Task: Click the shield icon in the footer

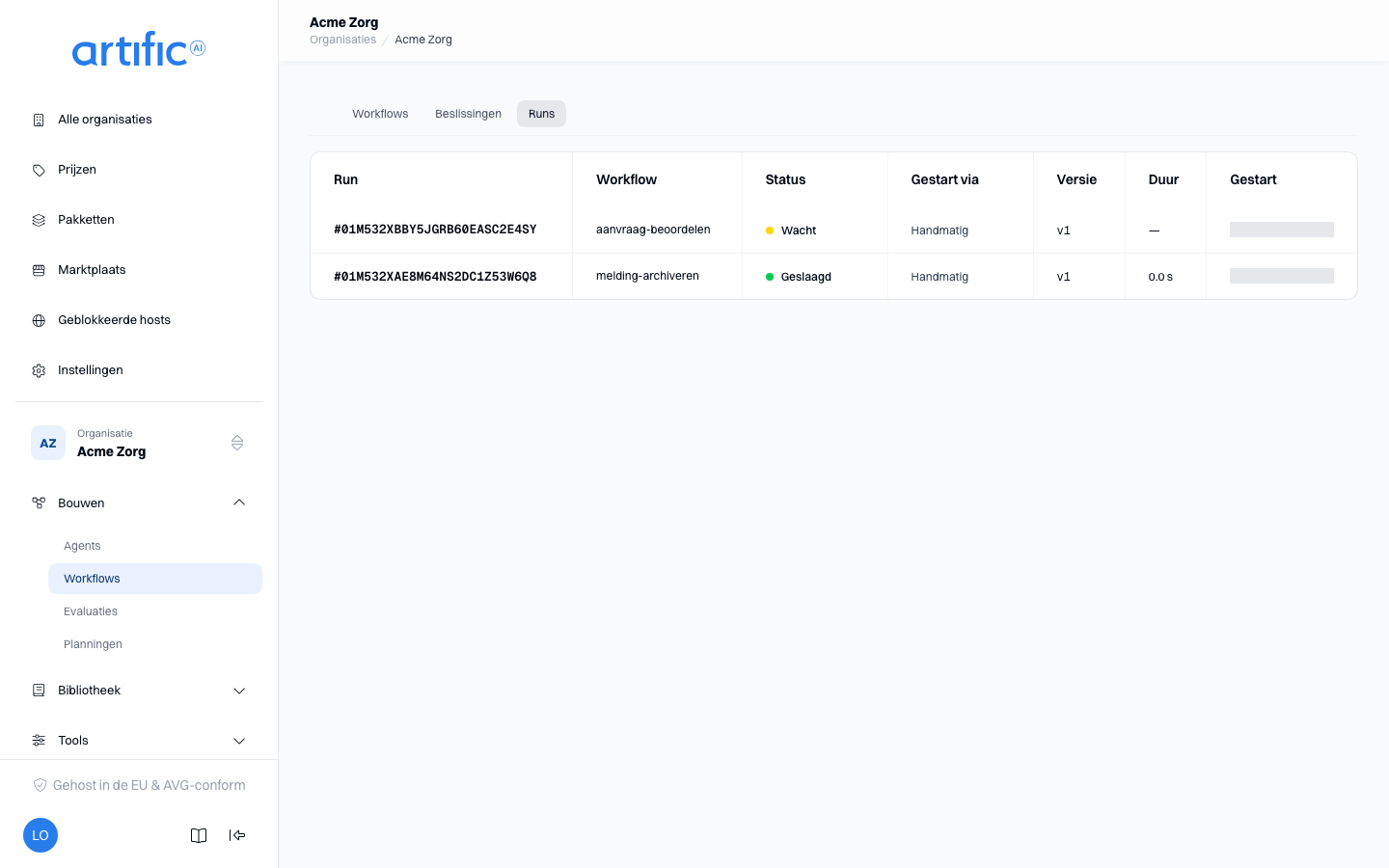Action: (40, 785)
